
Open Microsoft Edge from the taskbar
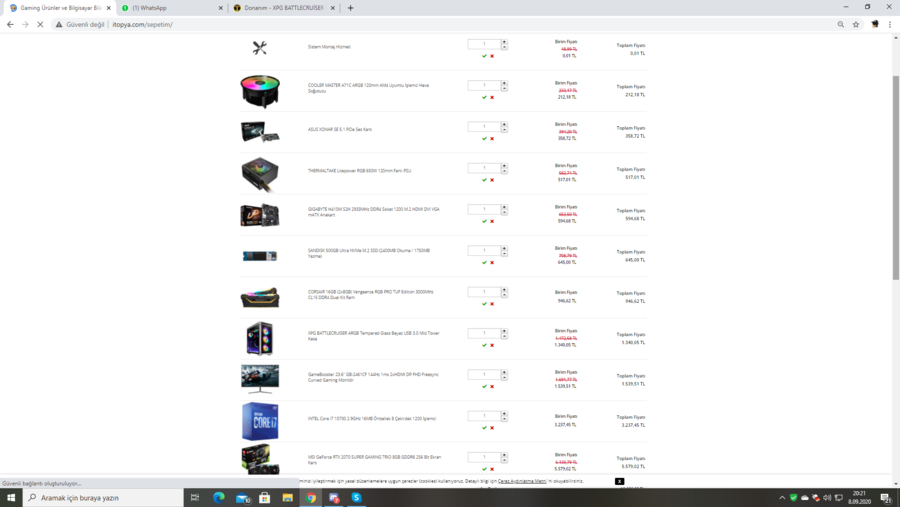click(x=219, y=498)
